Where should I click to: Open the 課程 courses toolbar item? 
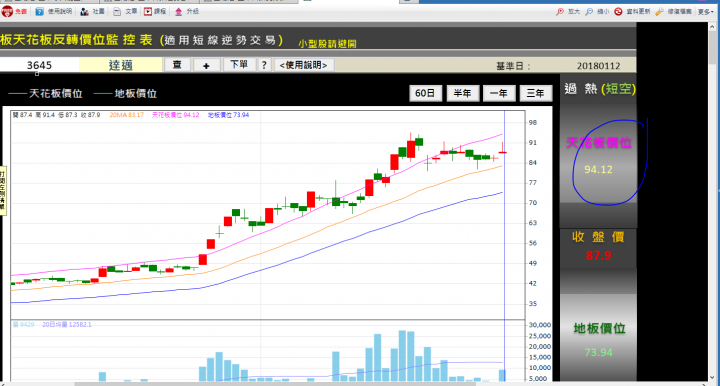(155, 11)
